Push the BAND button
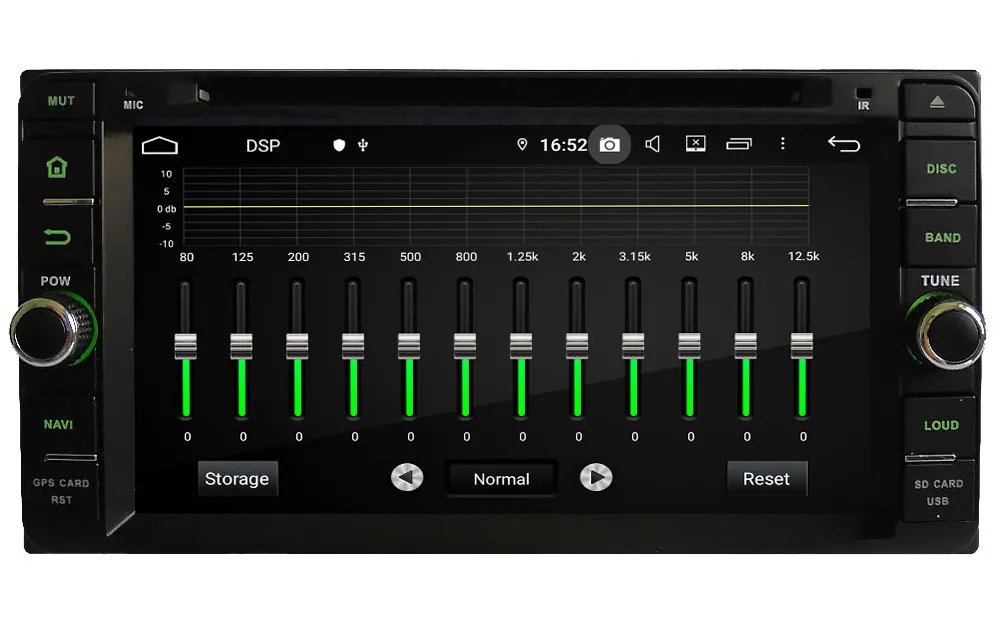This screenshot has width=1000, height=630. (943, 238)
